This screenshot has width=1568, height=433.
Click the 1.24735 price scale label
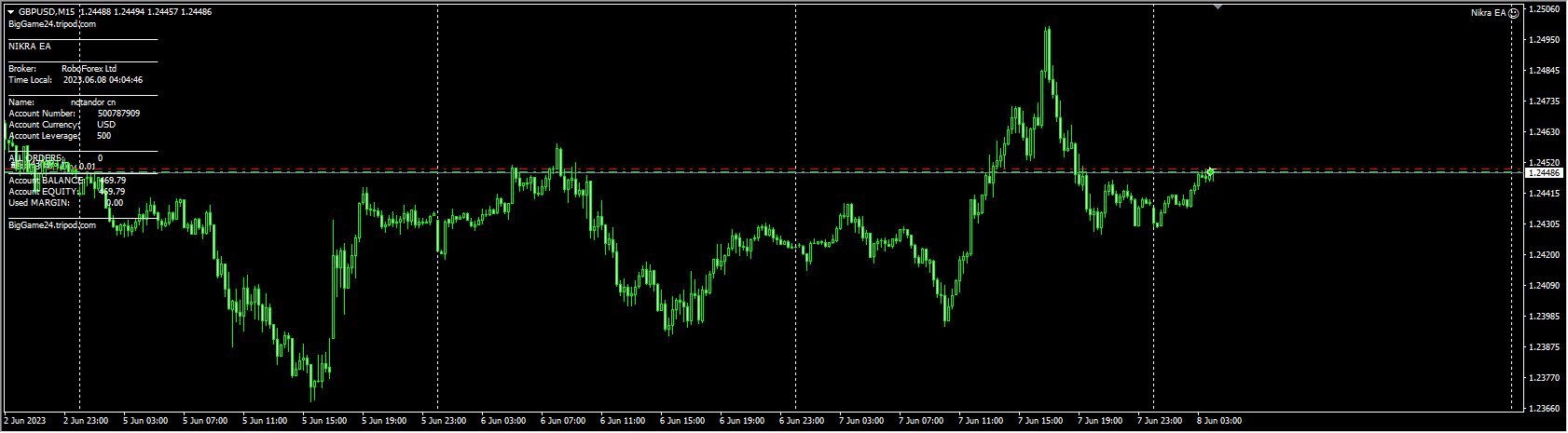1545,101
